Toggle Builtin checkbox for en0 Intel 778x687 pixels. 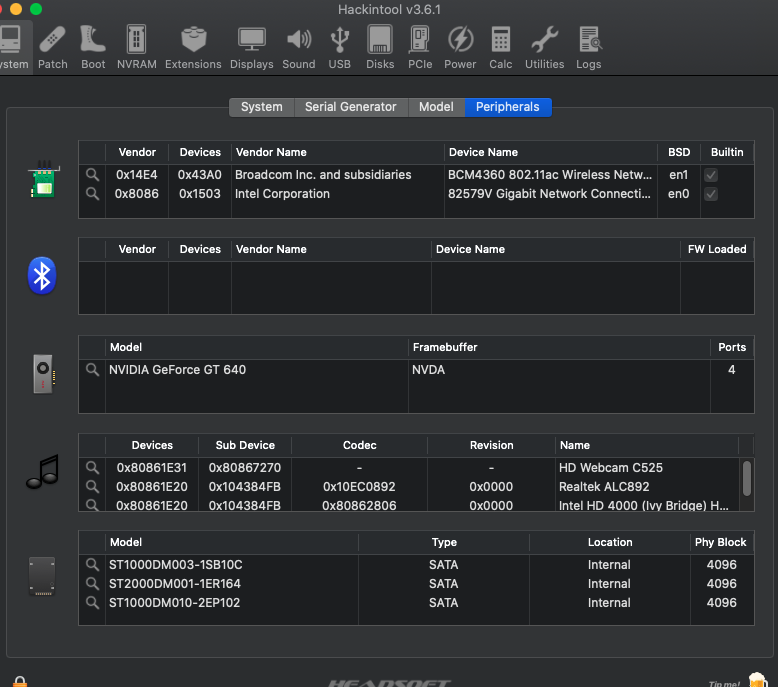point(711,194)
